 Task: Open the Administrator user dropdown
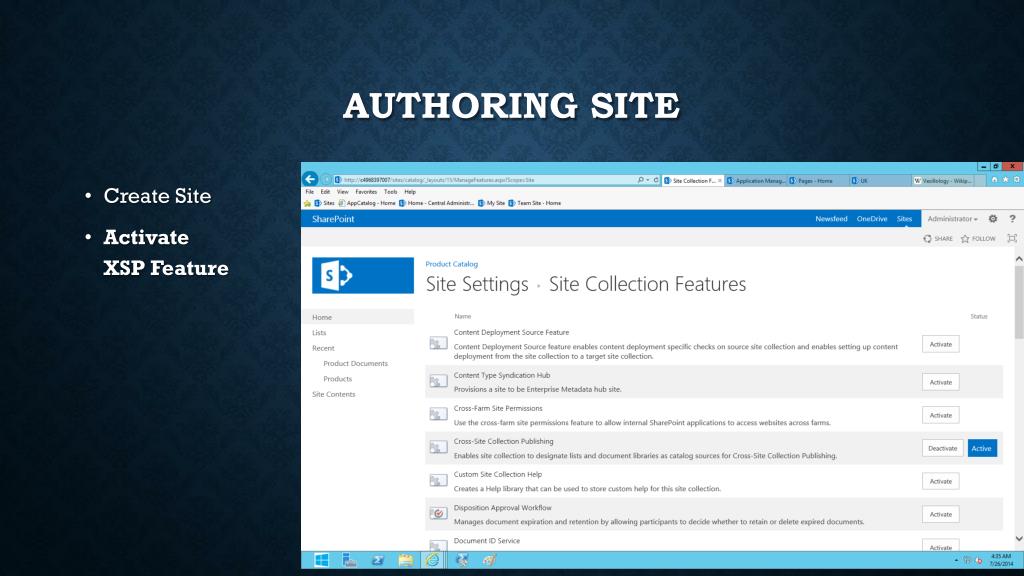click(952, 219)
